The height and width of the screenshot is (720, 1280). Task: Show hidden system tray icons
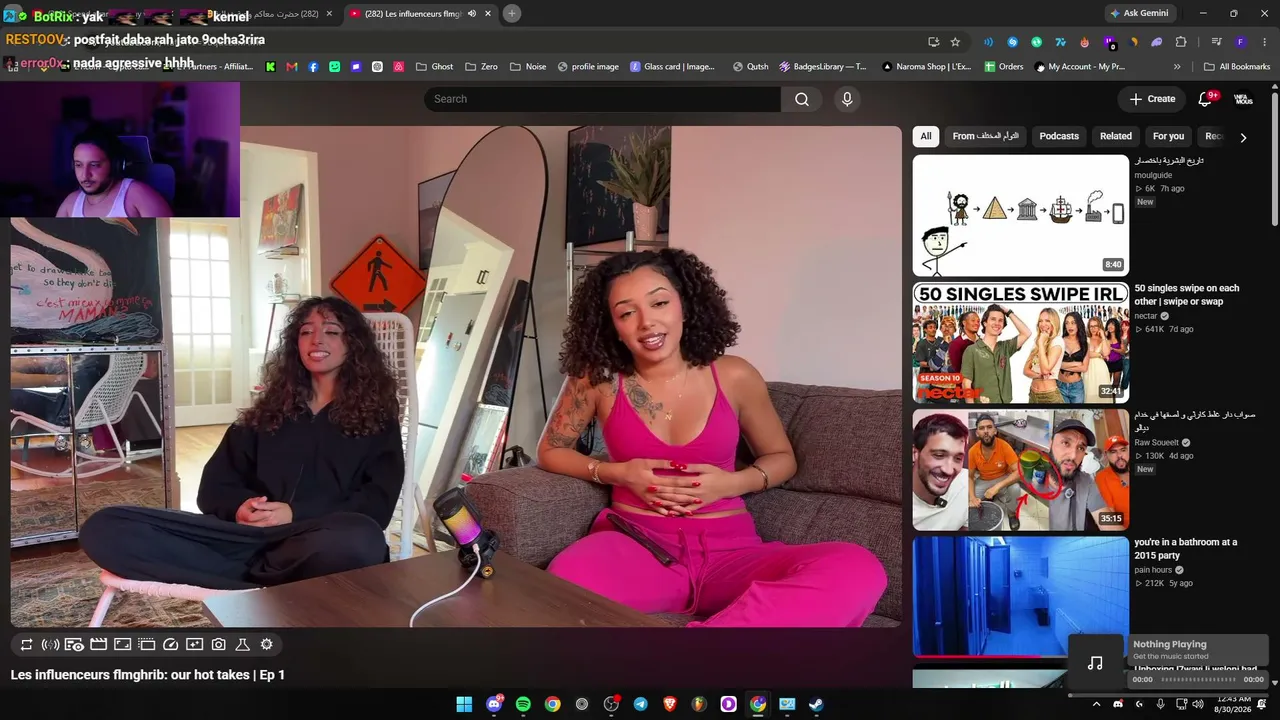point(1096,704)
